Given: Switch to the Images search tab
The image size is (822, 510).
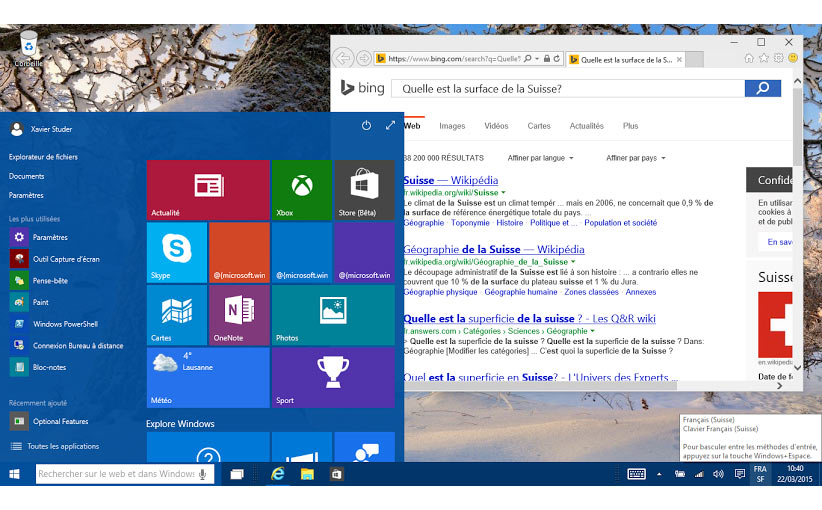Looking at the screenshot, I should pyautogui.click(x=452, y=126).
